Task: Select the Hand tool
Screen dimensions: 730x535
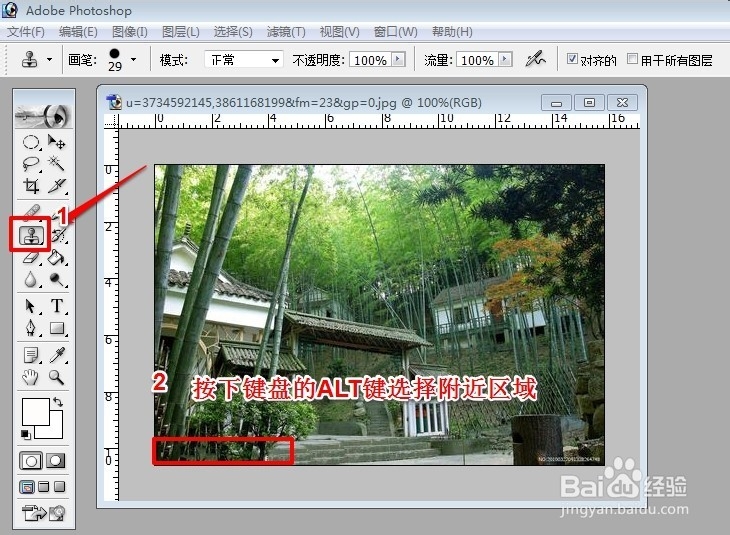Action: (31, 377)
